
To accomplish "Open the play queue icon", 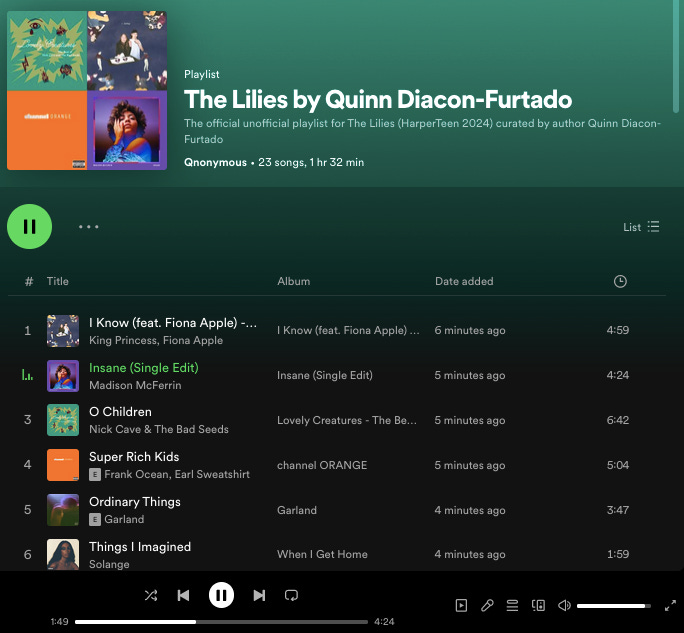I will point(512,606).
